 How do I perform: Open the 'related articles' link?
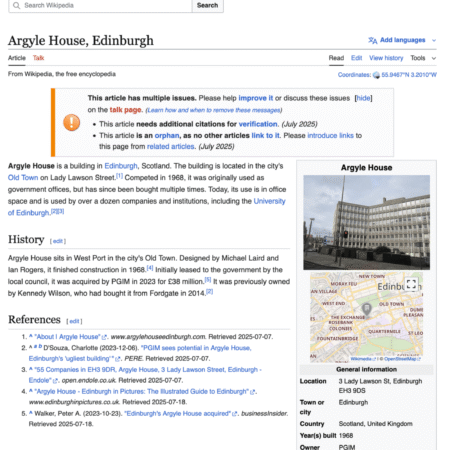pos(170,146)
